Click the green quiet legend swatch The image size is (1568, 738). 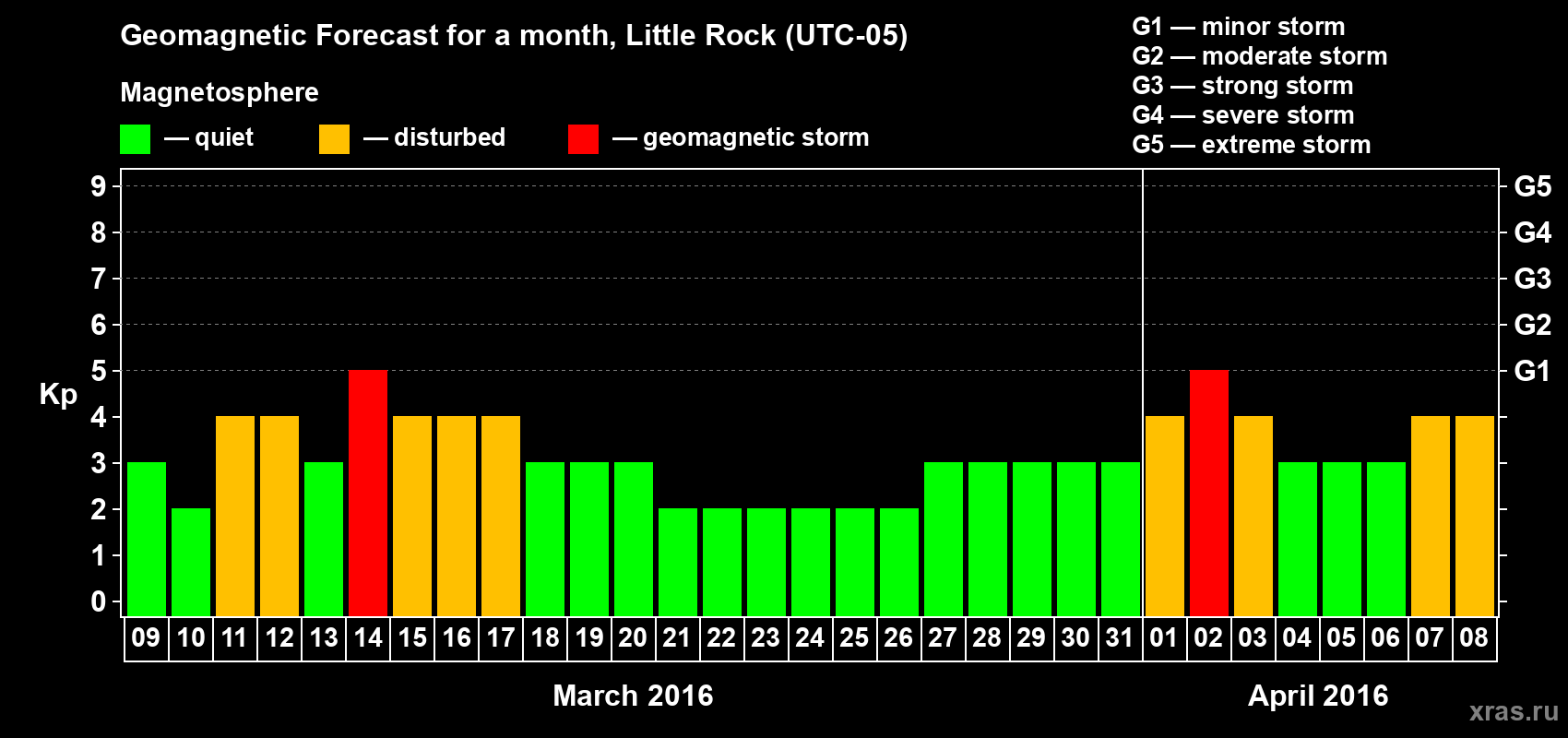point(135,139)
